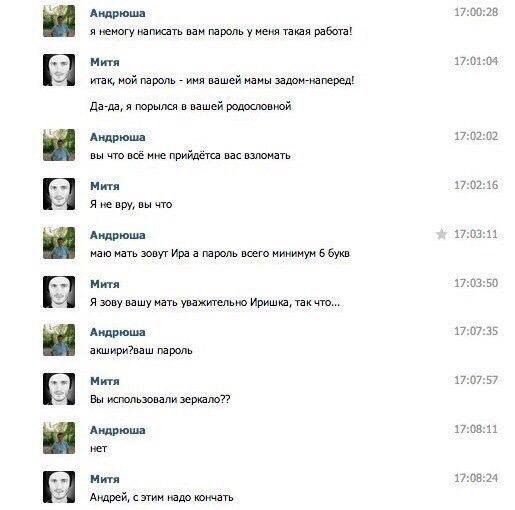
Task: Click Андрюша's avatar on the 17:02:02 message
Action: pos(59,145)
